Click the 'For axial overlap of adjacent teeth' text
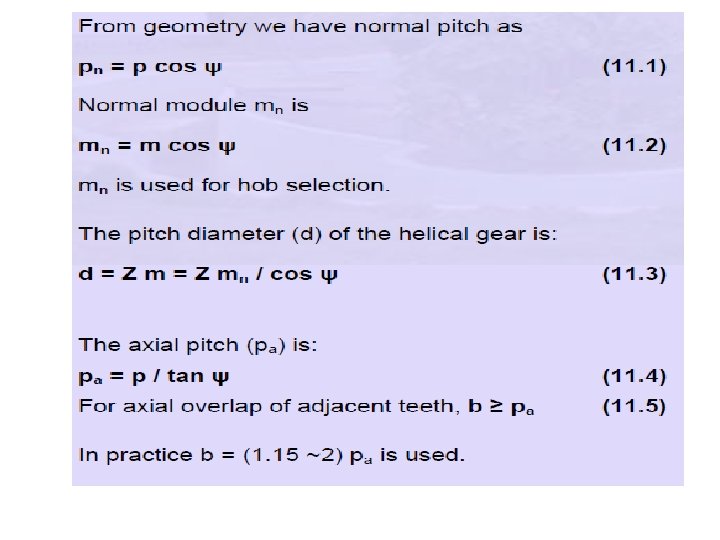This screenshot has height=540, width=720. click(x=269, y=406)
